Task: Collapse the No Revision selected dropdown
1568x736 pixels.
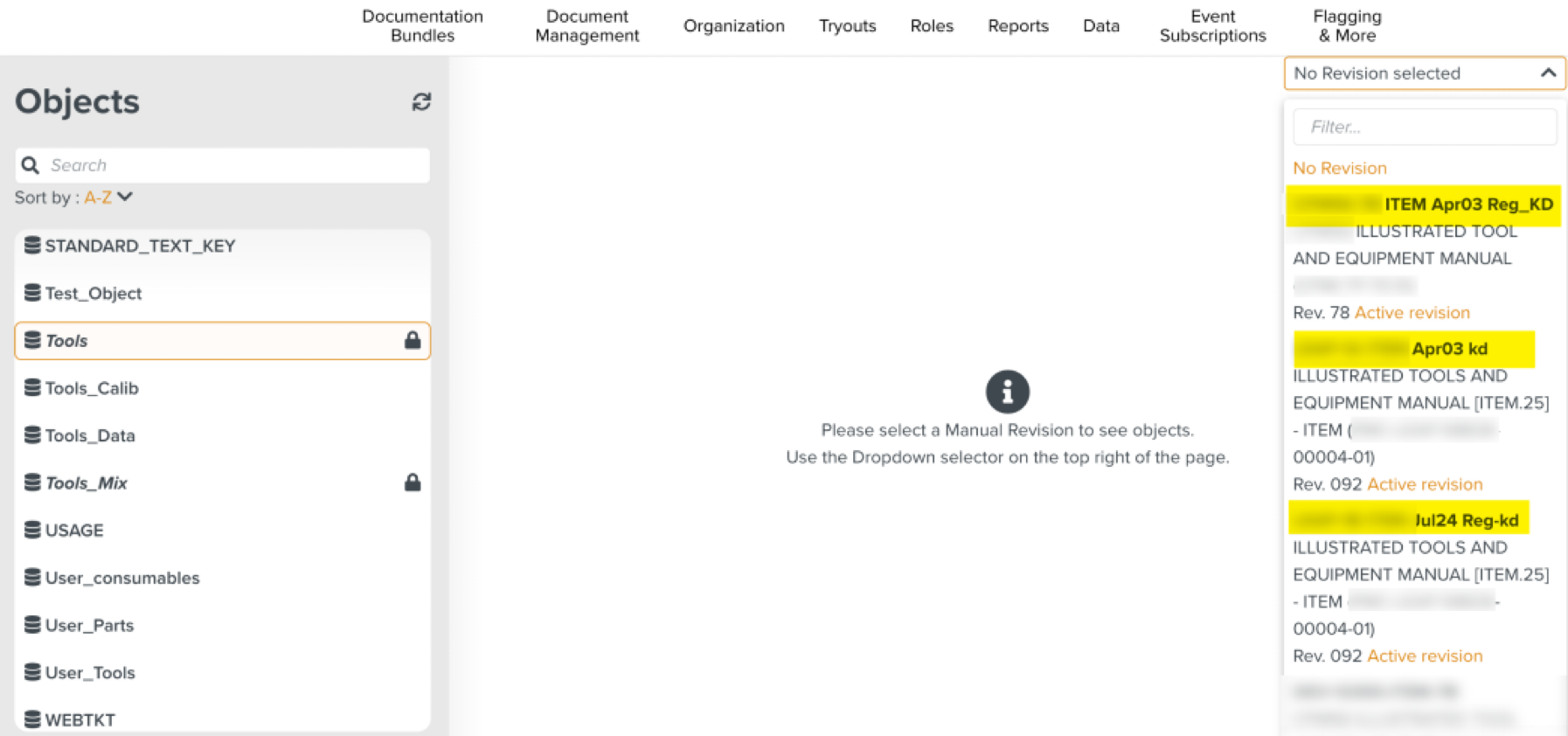Action: 1547,73
